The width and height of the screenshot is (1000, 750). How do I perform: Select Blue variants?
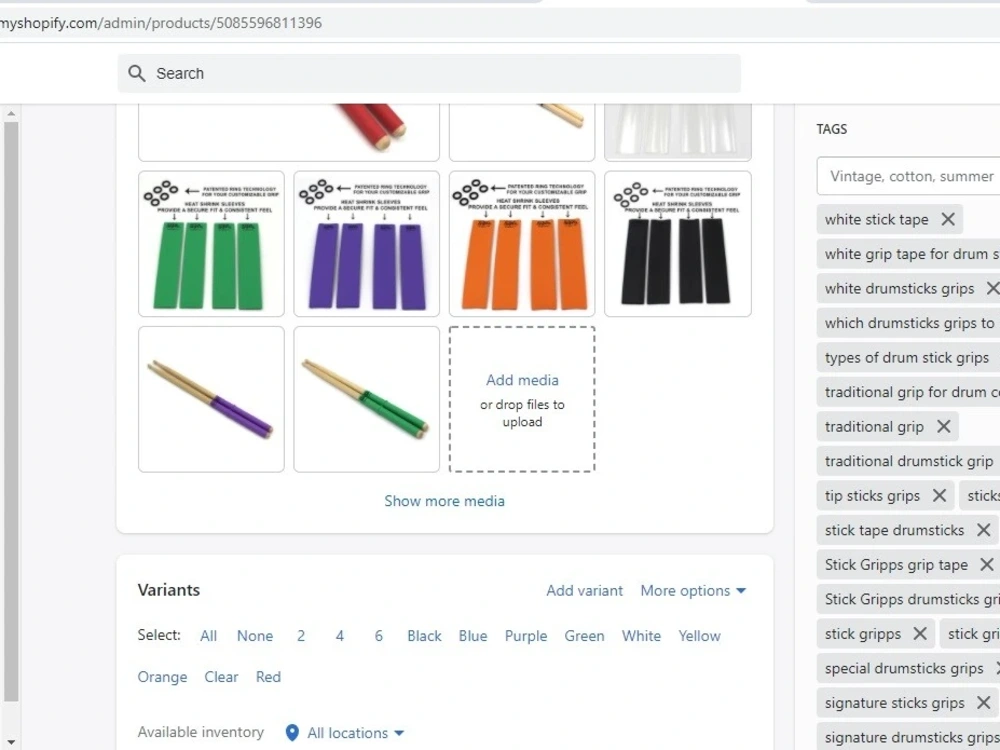[x=473, y=636]
